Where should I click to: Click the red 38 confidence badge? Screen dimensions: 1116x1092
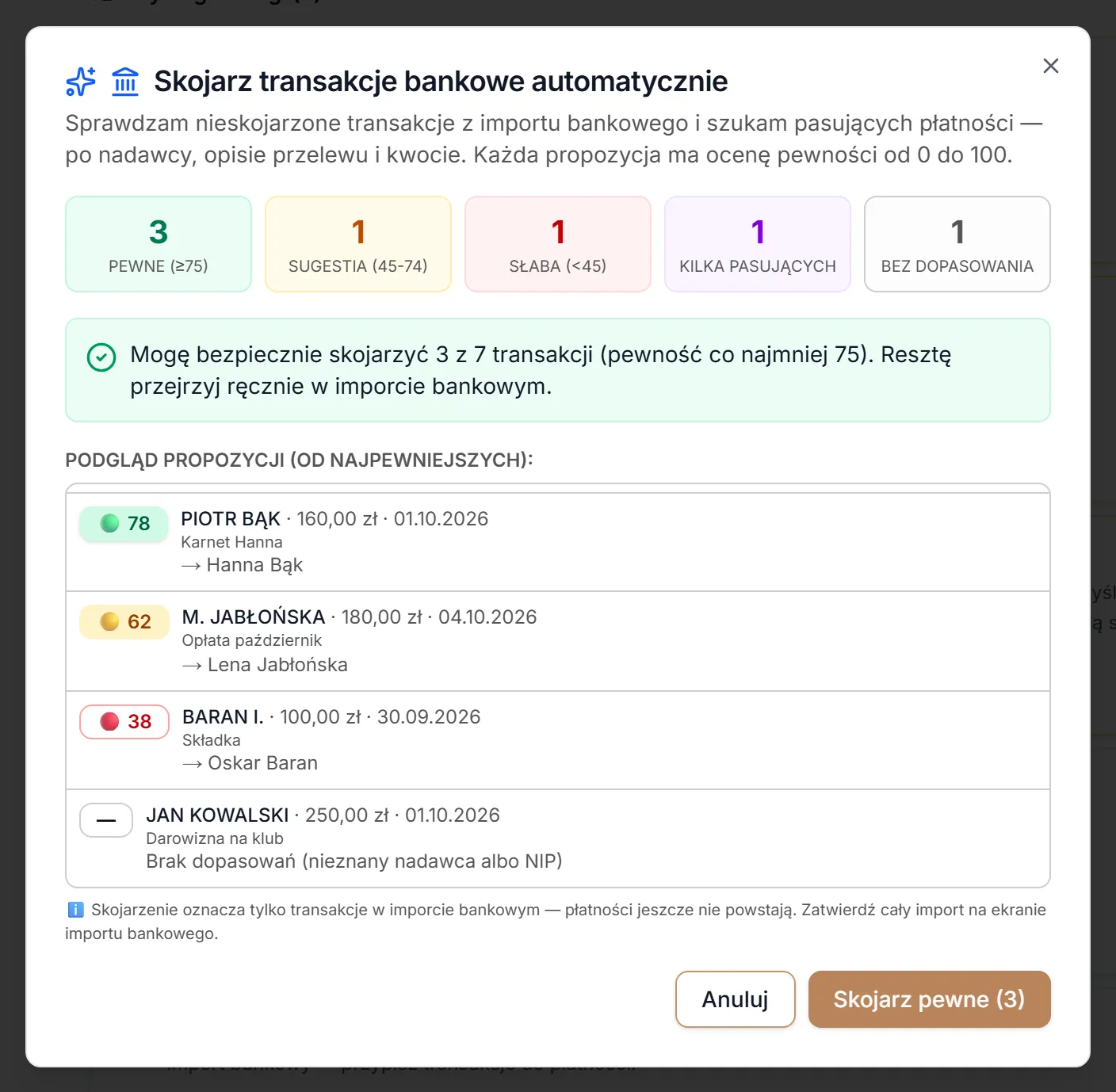(x=124, y=722)
